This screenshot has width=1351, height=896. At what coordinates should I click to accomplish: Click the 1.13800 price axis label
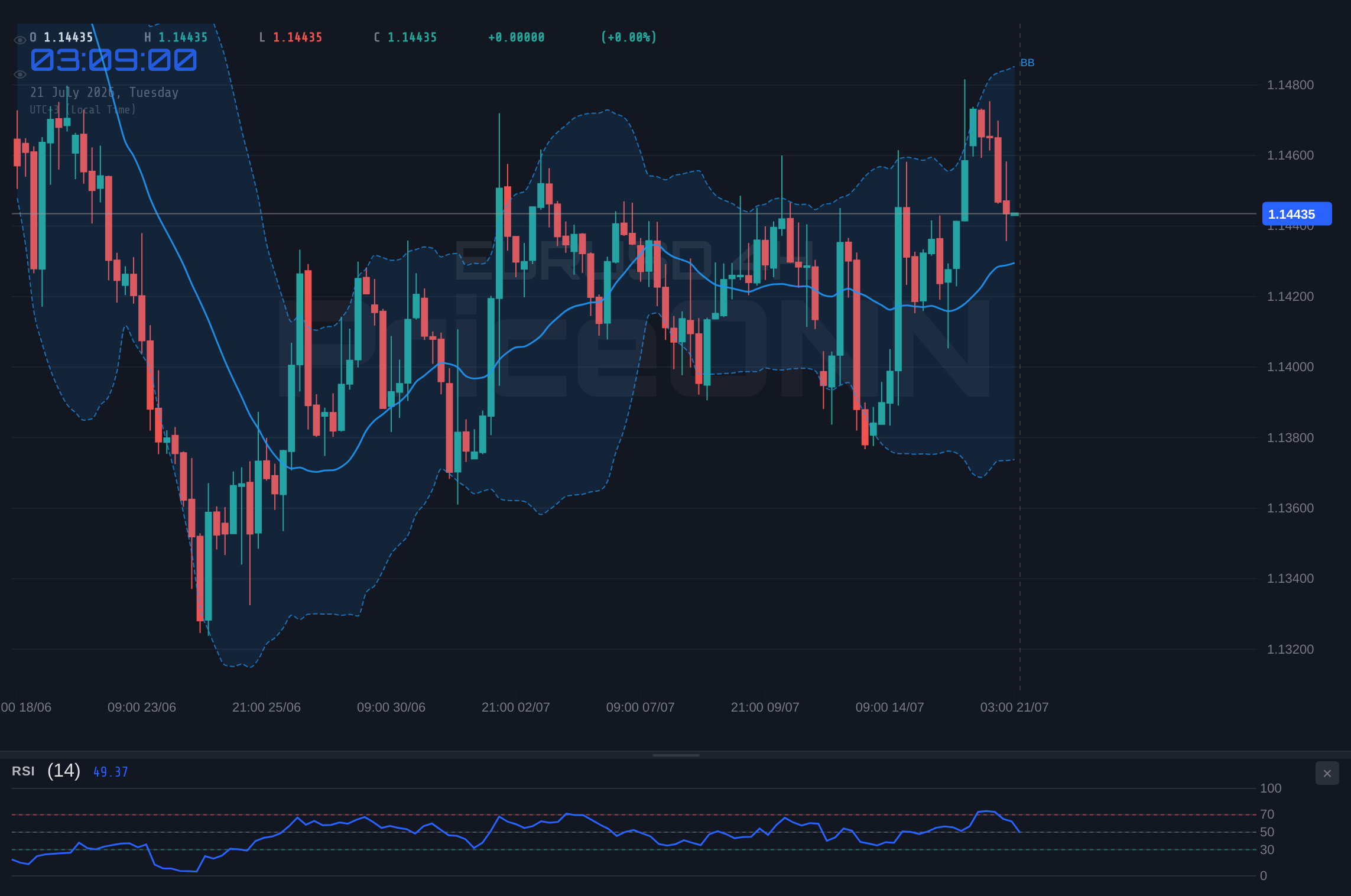coord(1290,438)
